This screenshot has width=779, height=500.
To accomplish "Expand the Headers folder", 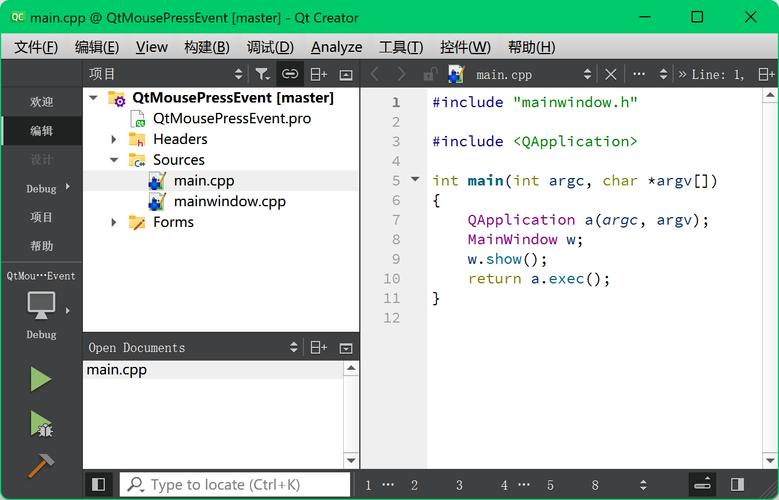I will tap(114, 140).
